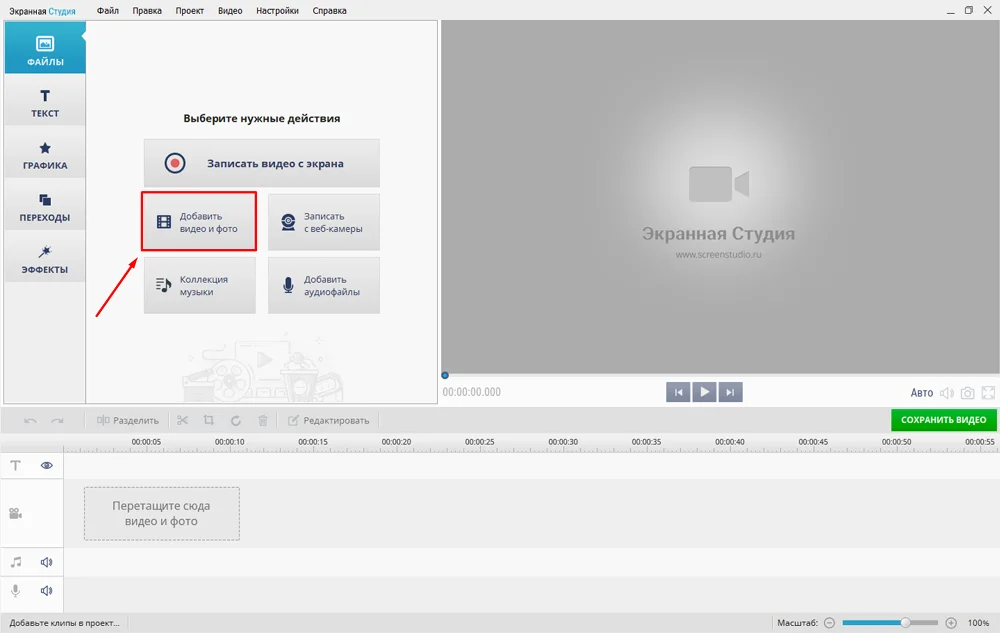Open Коллекция музыки
This screenshot has width=1000, height=633.
(x=200, y=286)
